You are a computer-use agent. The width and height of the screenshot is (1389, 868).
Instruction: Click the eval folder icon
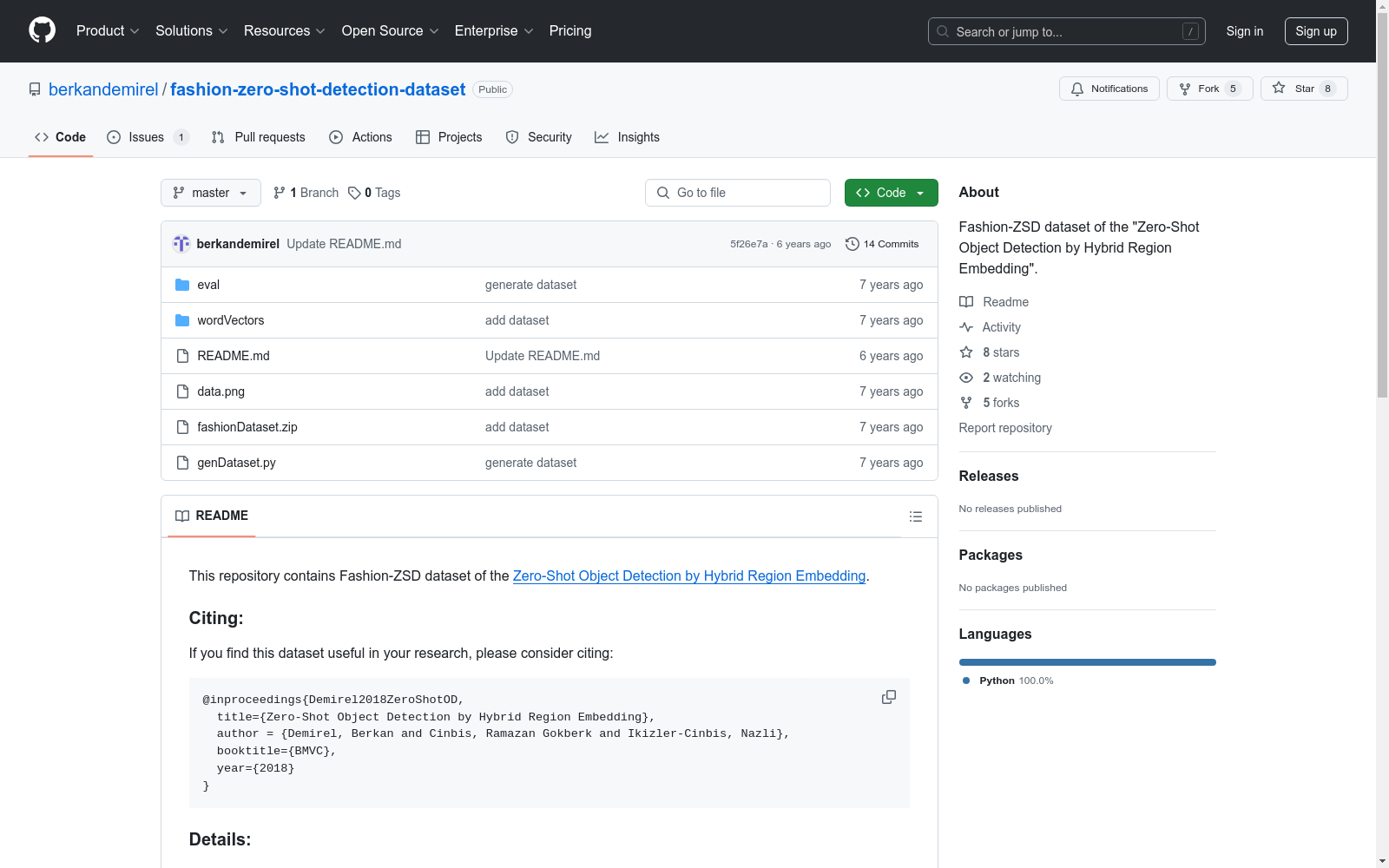(182, 285)
